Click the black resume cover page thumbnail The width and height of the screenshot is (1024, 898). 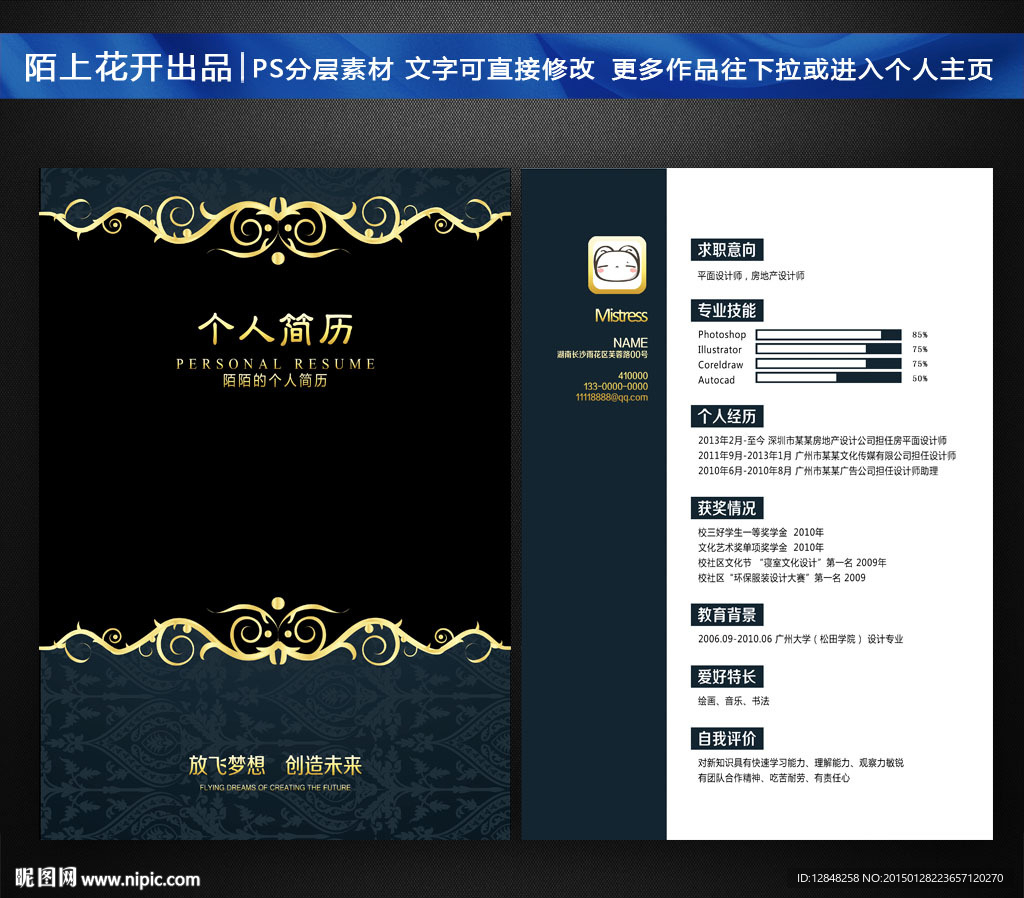tap(275, 504)
